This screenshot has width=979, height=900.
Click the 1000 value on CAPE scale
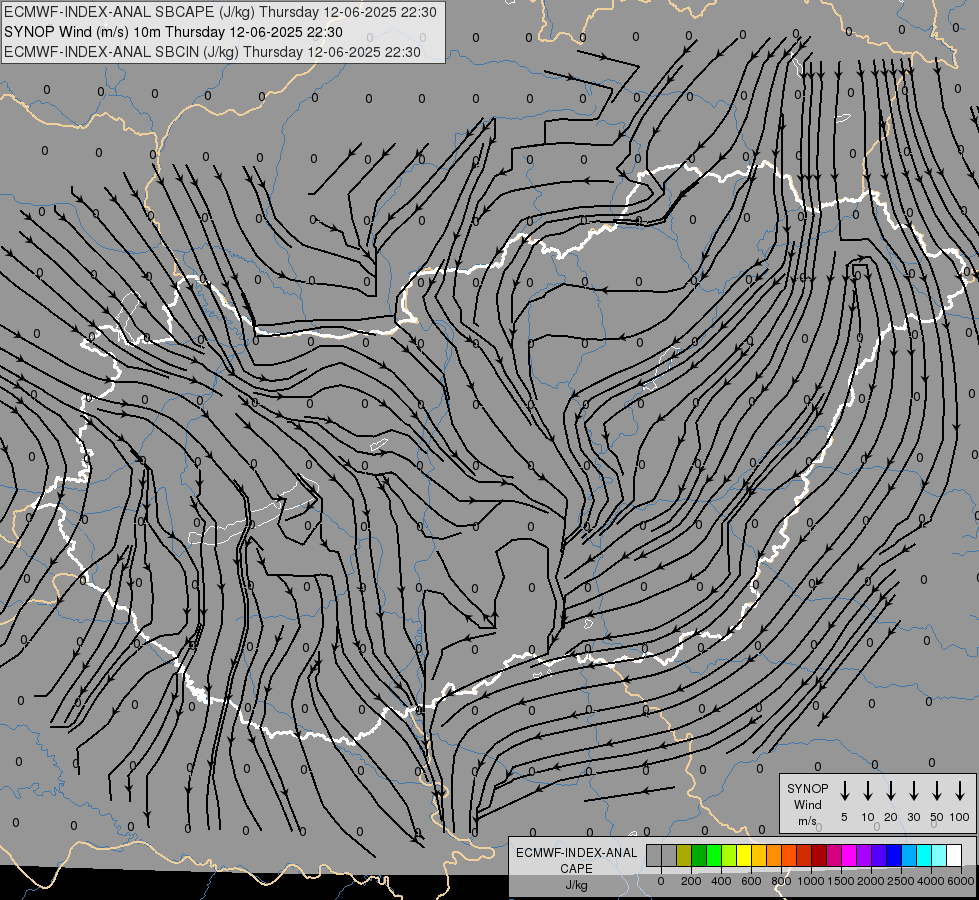[811, 881]
